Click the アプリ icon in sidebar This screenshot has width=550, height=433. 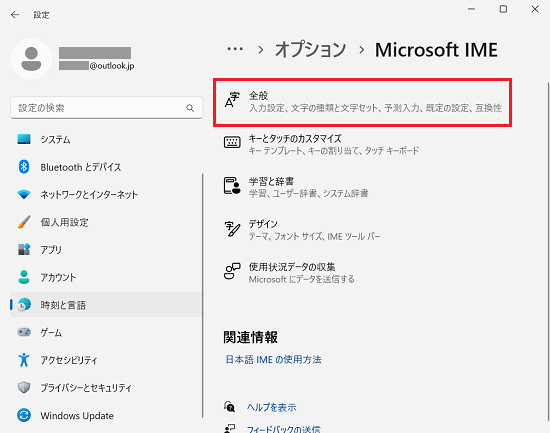pyautogui.click(x=24, y=249)
